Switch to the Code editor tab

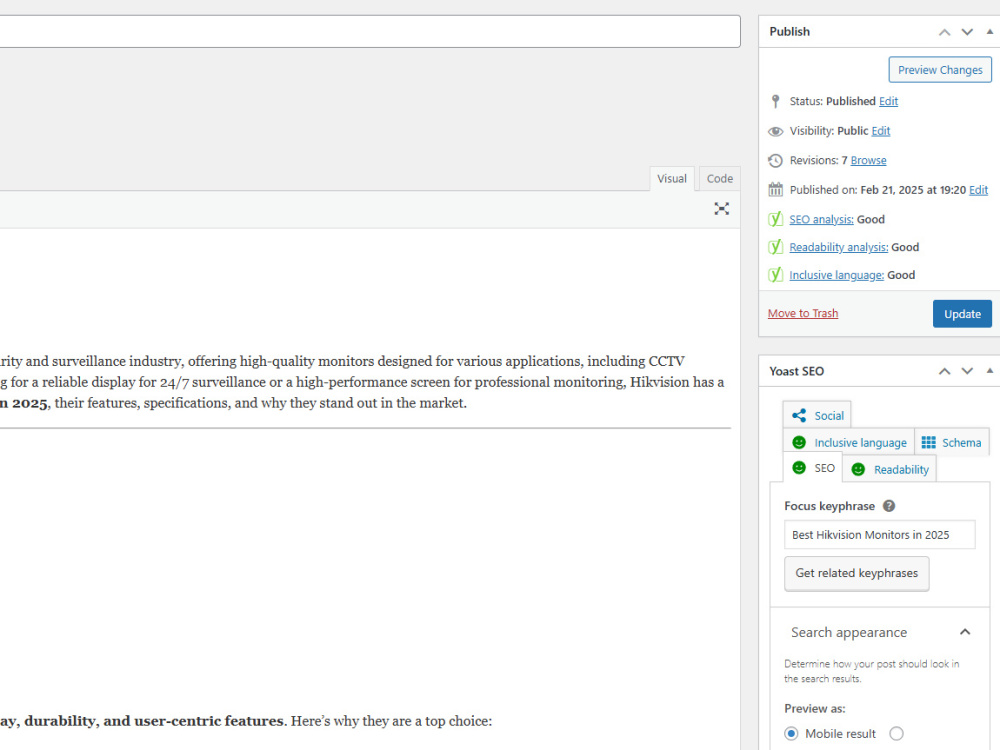point(719,179)
